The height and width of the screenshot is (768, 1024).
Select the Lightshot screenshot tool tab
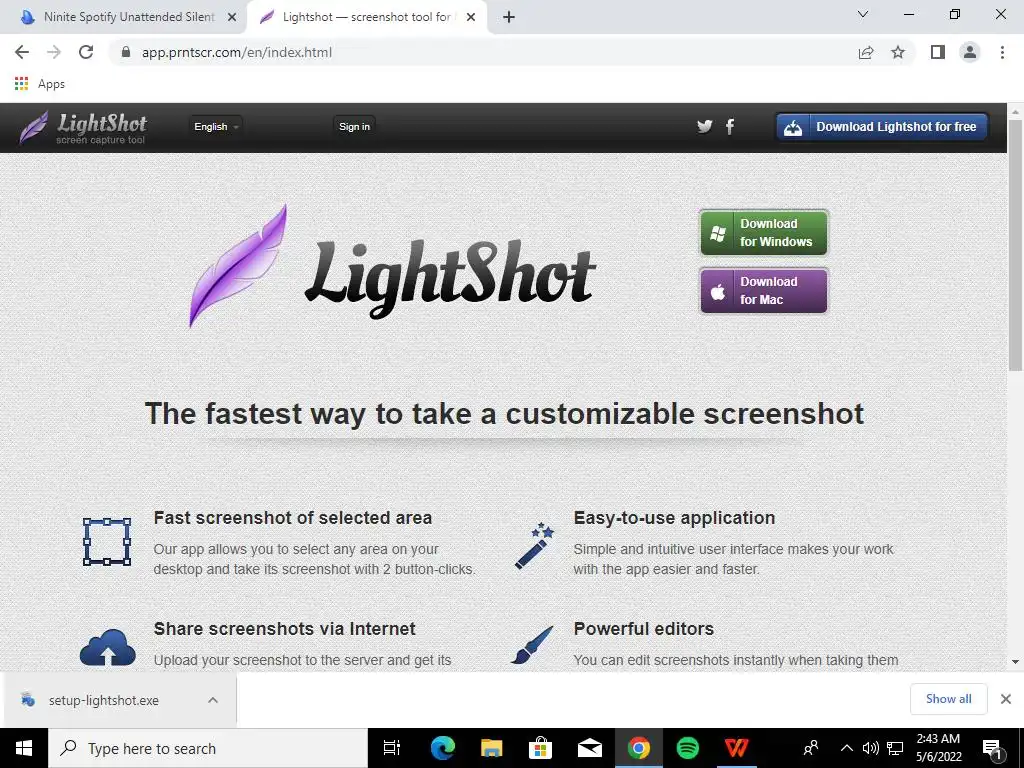[366, 18]
